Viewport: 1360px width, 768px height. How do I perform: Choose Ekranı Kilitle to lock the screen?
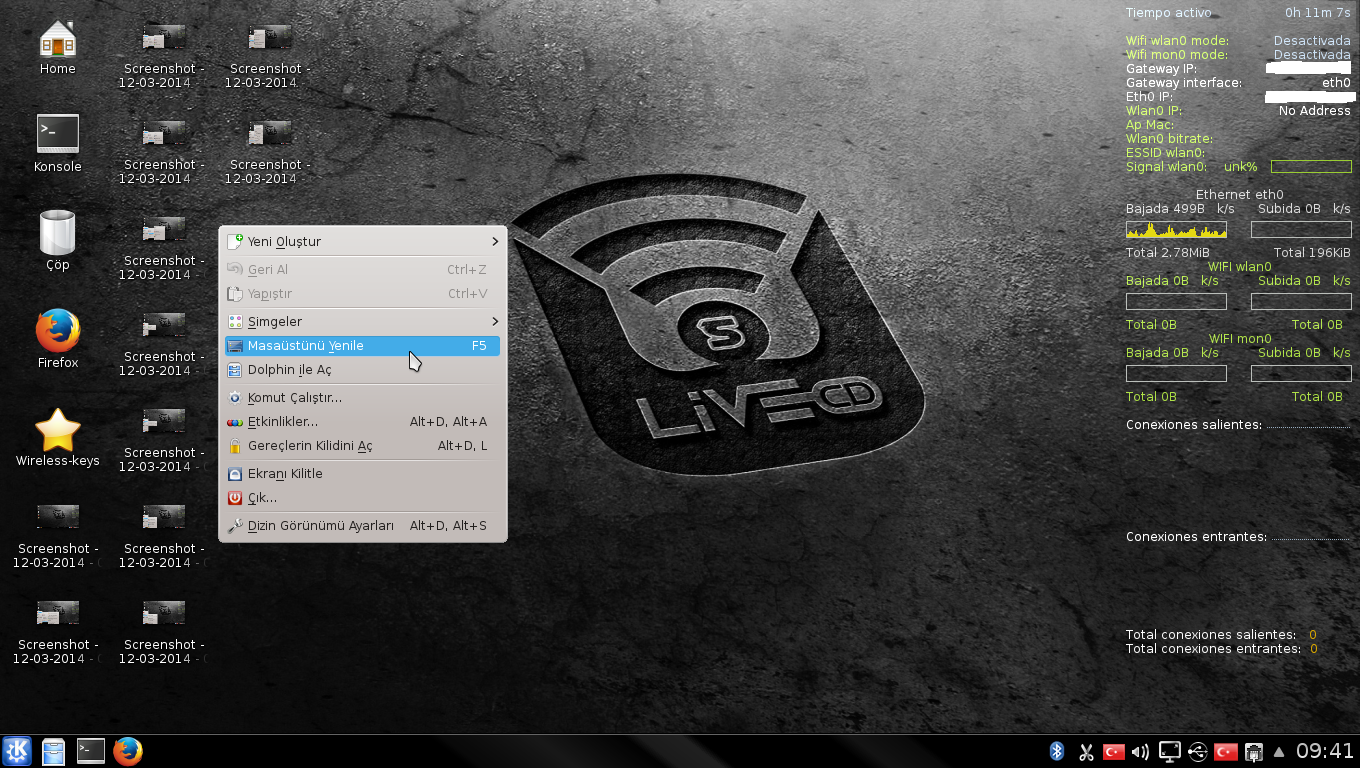(363, 473)
